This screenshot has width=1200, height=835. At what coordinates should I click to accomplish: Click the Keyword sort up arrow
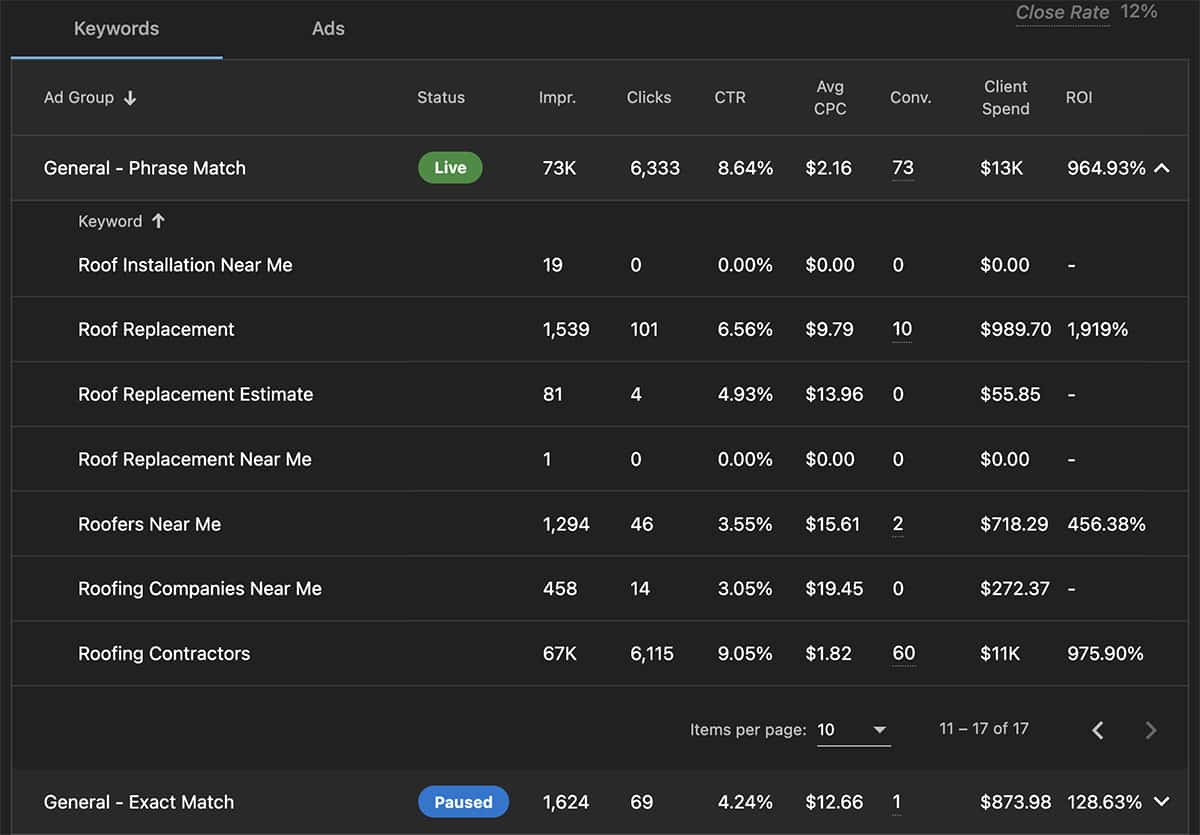click(x=158, y=221)
